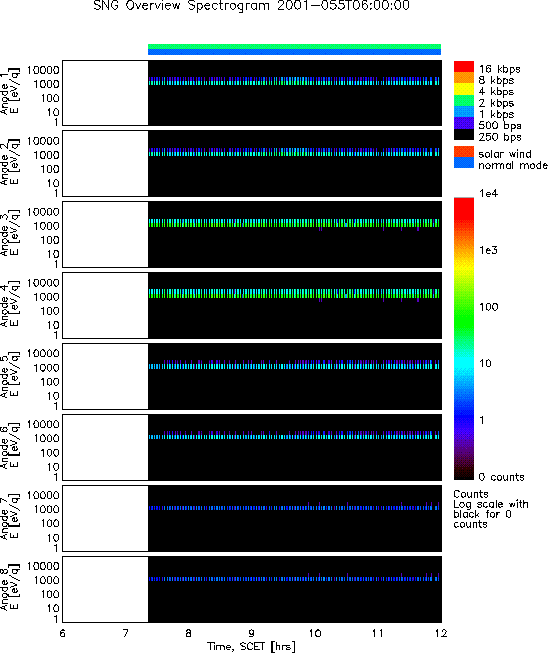
Task: Click the Anode 1 spectrogram panel
Action: click(x=252, y=93)
